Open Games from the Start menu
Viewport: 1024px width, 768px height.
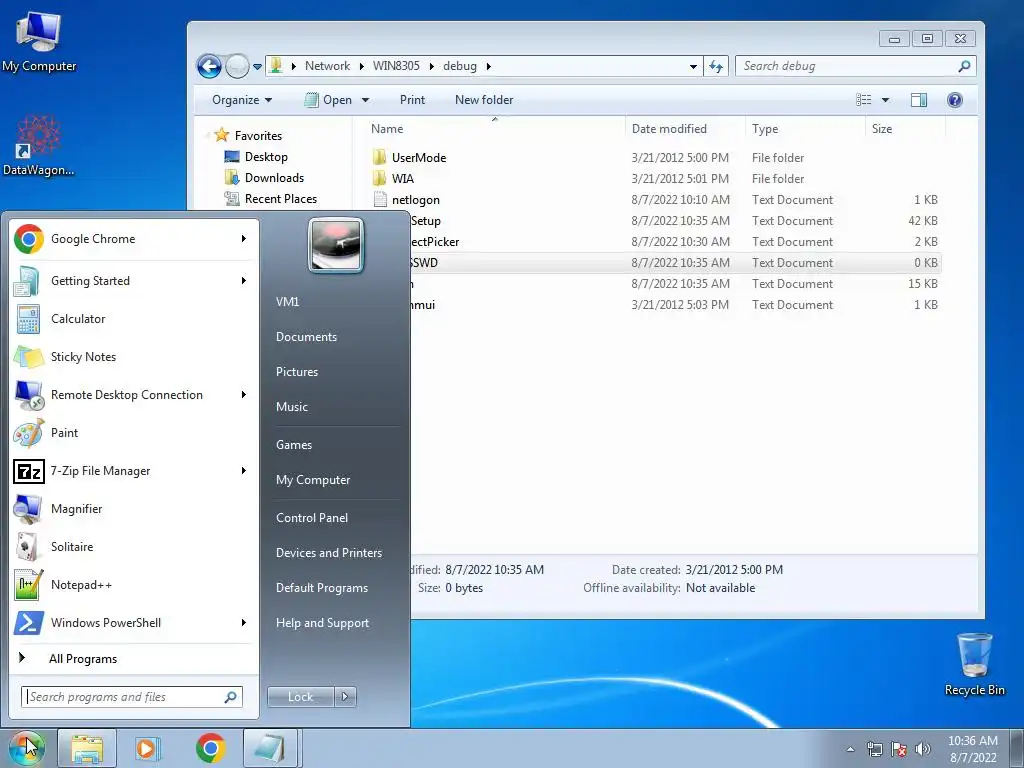coord(294,445)
